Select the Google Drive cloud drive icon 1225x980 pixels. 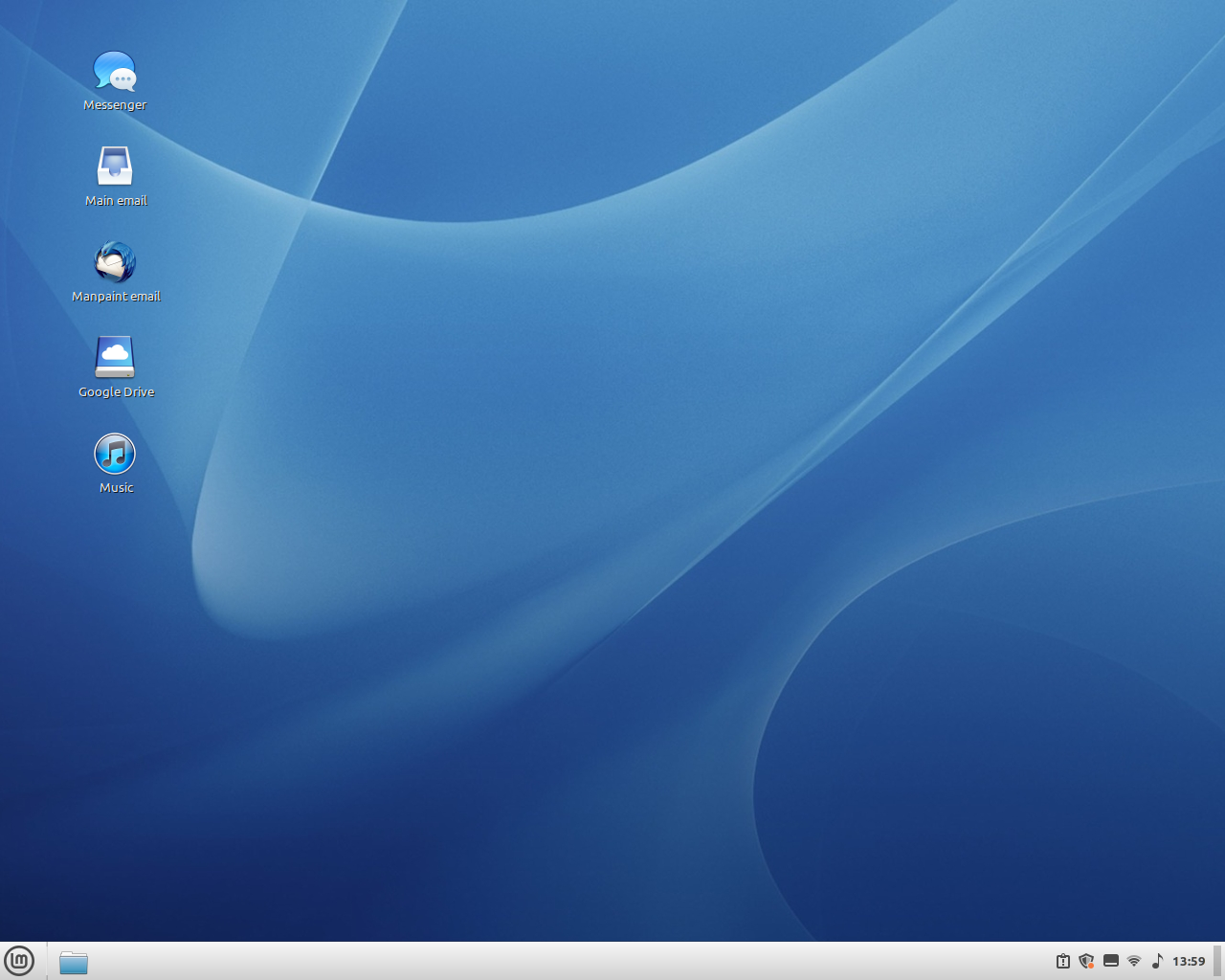coord(115,358)
